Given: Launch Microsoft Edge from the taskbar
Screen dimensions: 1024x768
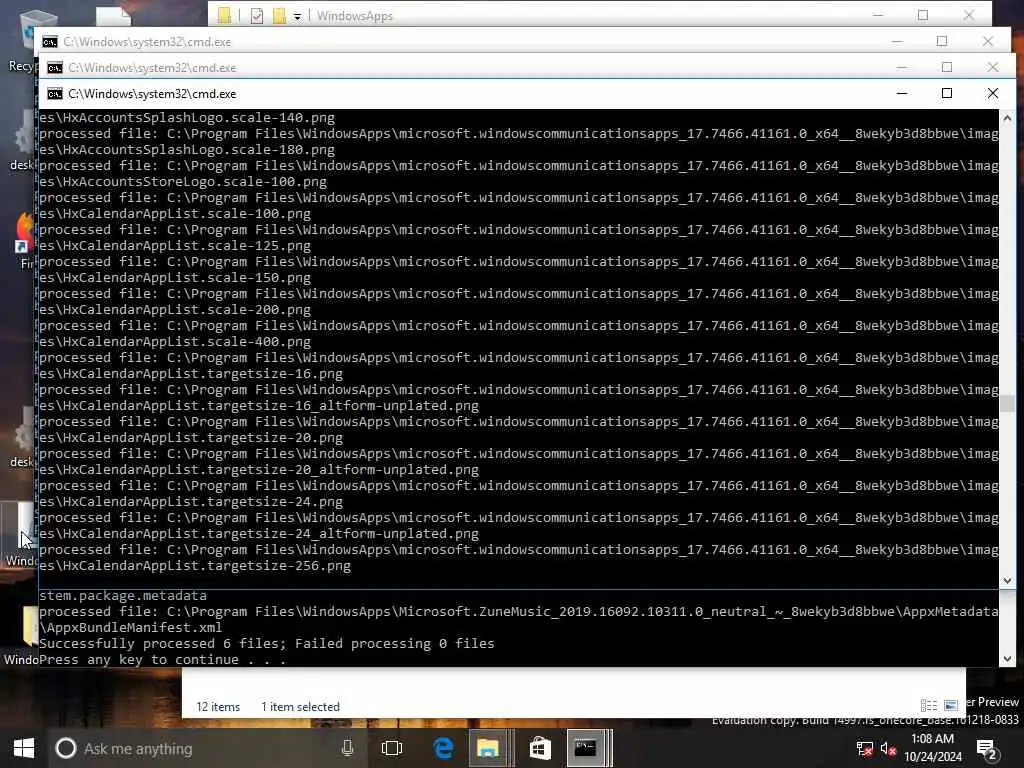Looking at the screenshot, I should [443, 748].
